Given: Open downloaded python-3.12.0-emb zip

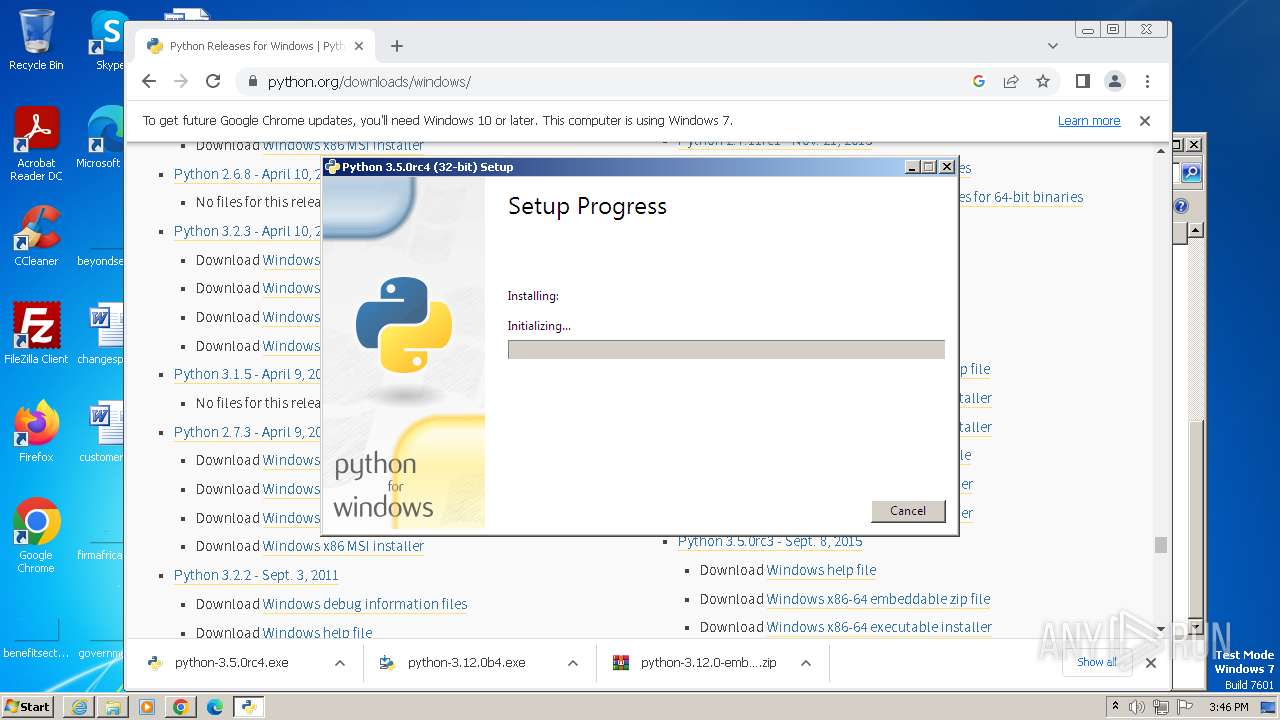Looking at the screenshot, I should coord(708,663).
